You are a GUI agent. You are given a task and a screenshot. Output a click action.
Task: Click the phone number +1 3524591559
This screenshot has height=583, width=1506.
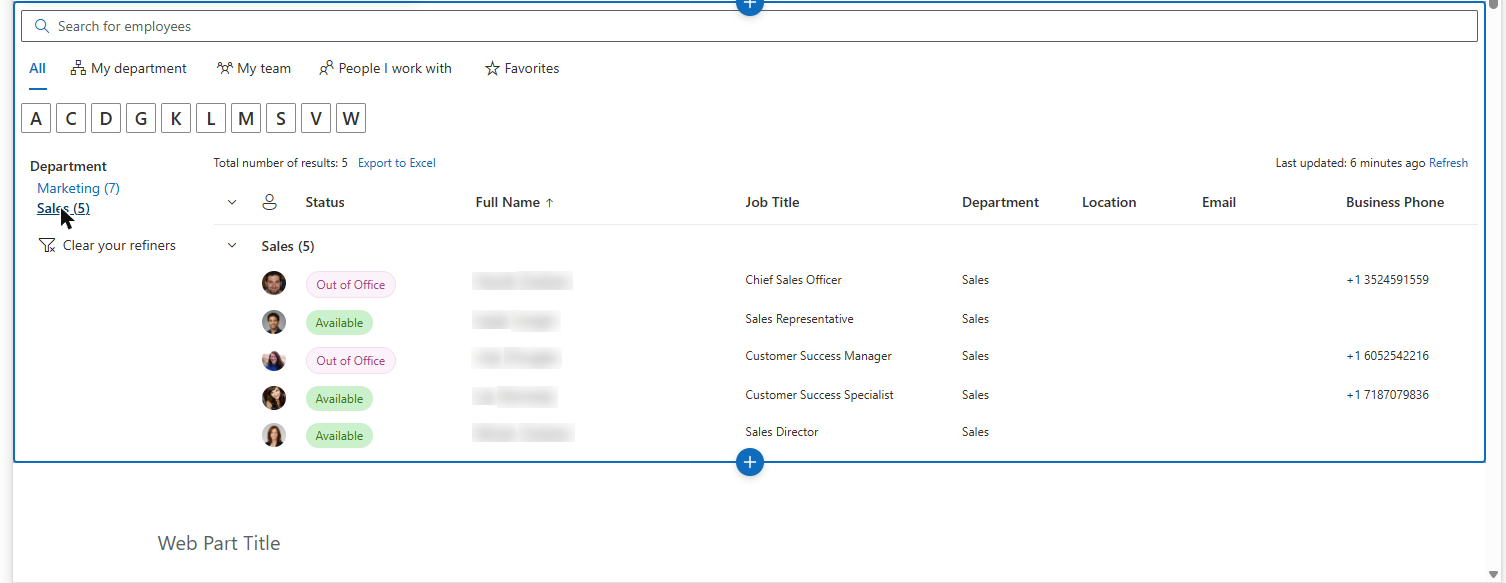(x=1387, y=280)
